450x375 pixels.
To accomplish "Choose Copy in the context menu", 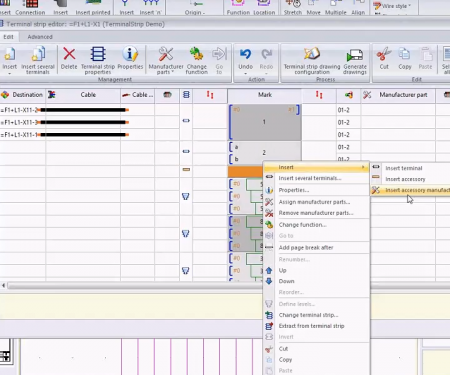I will [285, 360].
